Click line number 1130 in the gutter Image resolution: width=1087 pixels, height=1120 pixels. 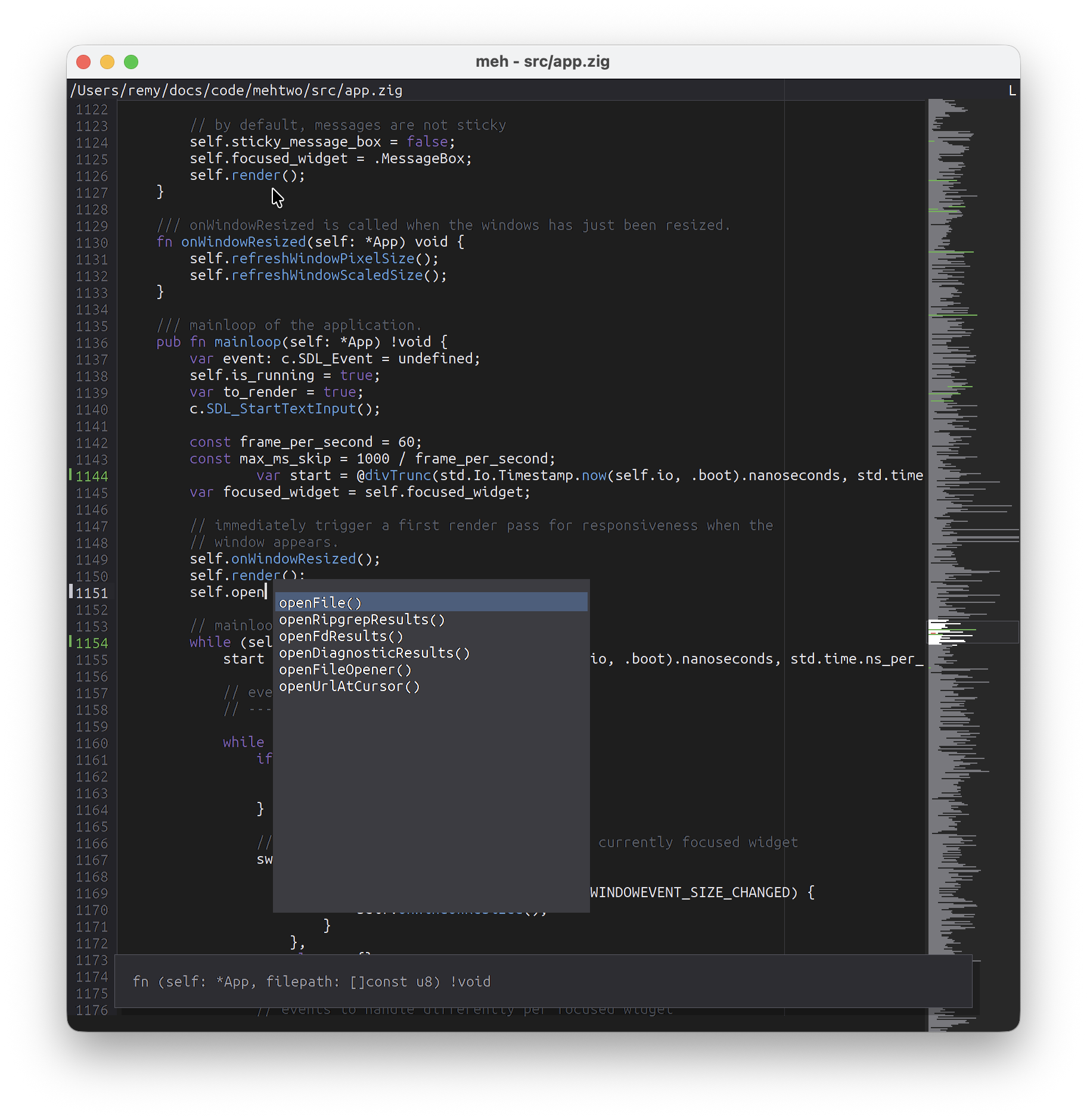pos(92,242)
